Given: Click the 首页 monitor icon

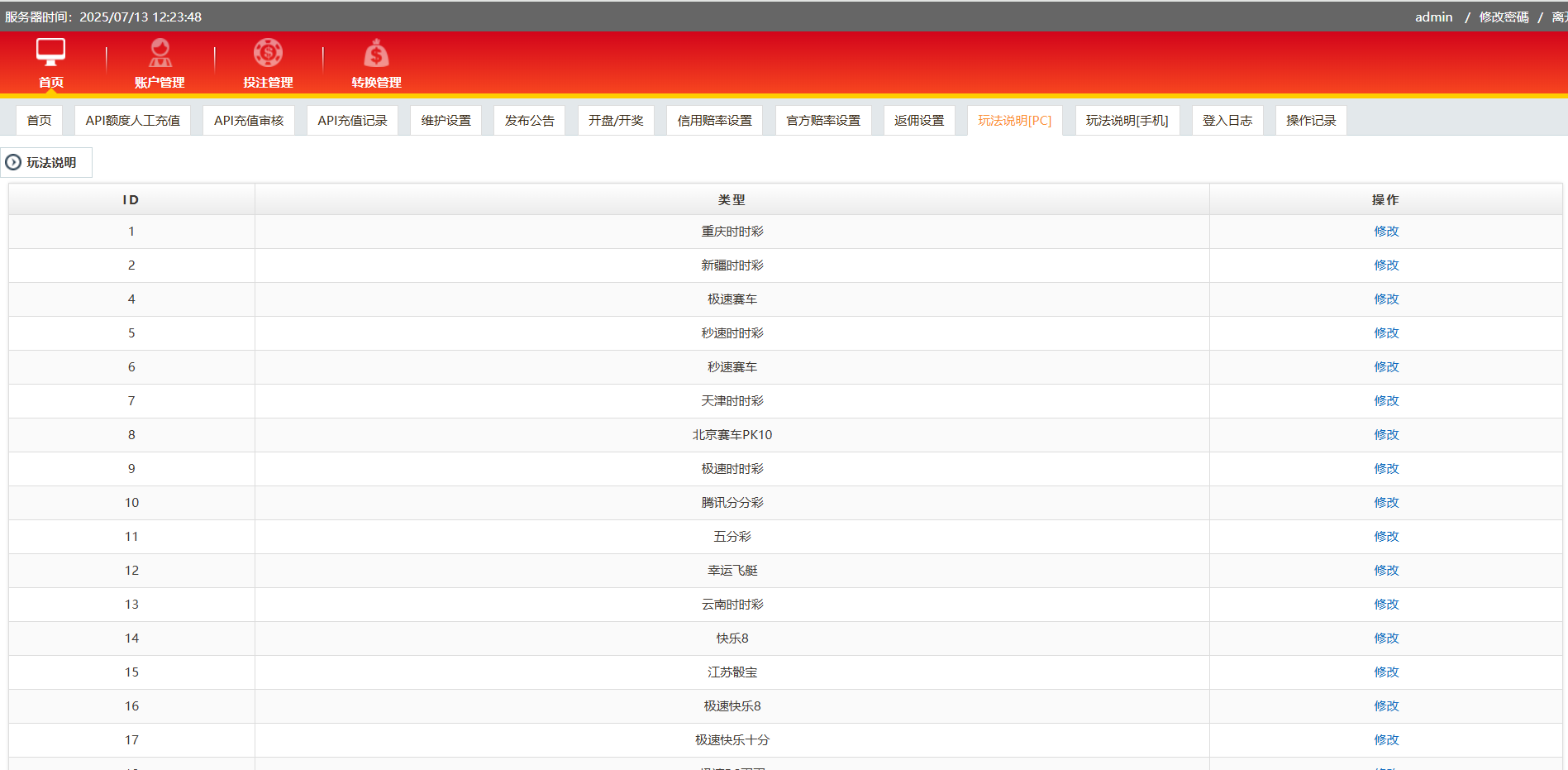Looking at the screenshot, I should point(50,52).
